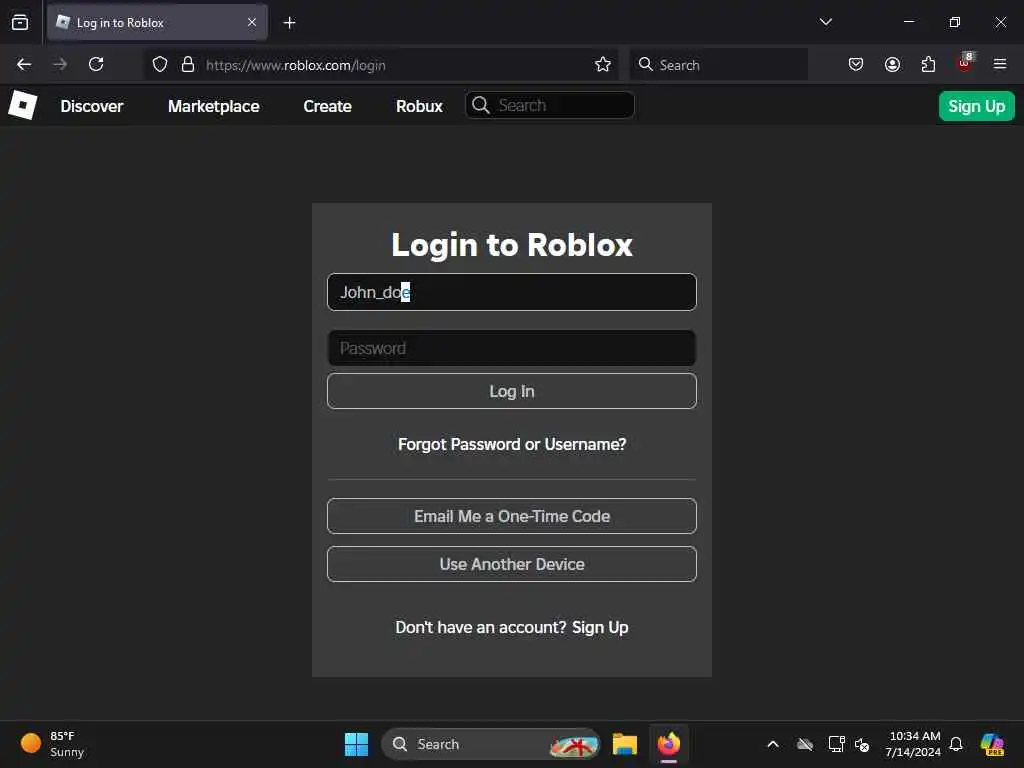Click the Roblox logo home icon
The width and height of the screenshot is (1024, 768).
[23, 105]
